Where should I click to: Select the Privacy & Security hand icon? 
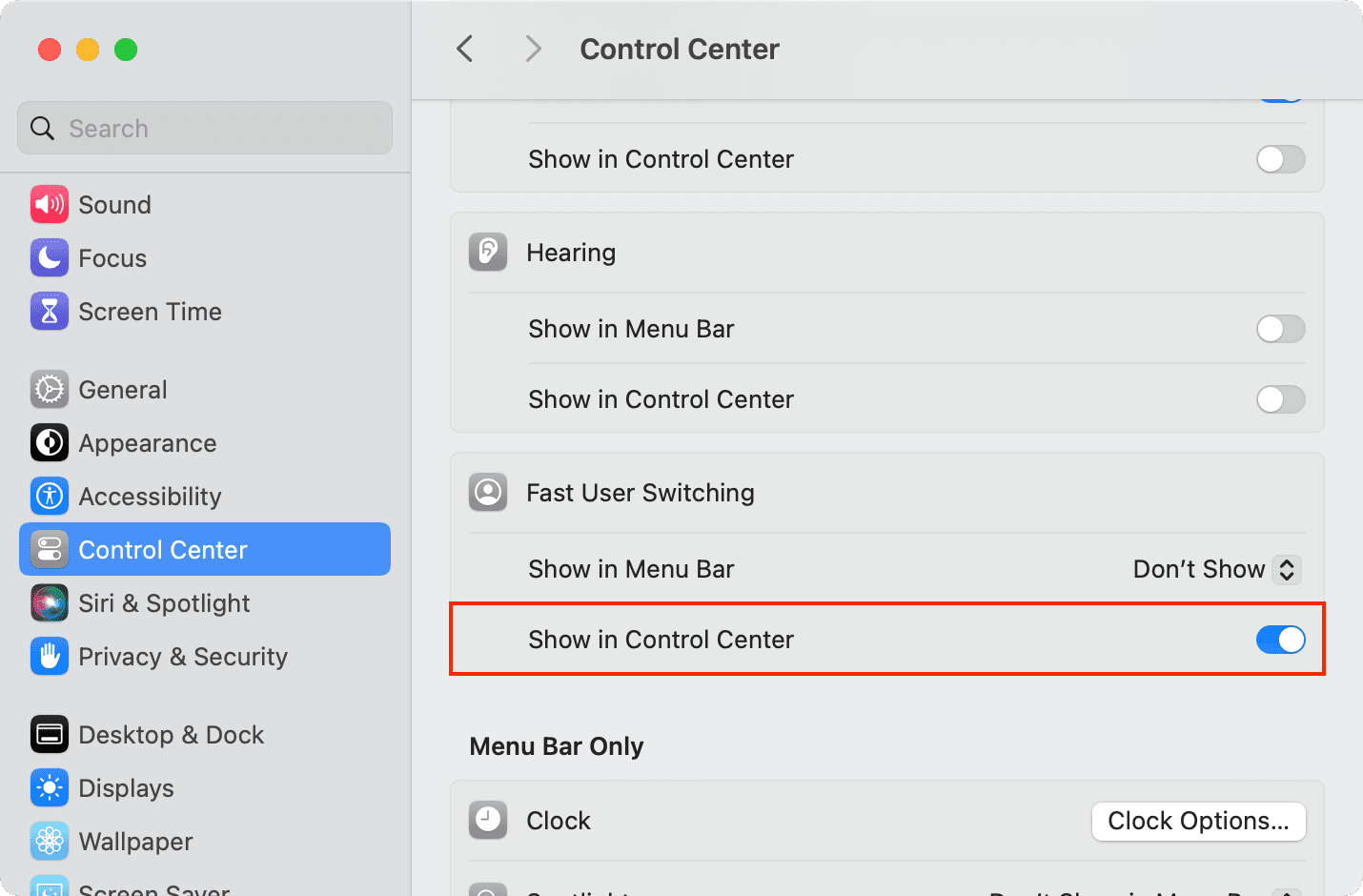coord(49,656)
